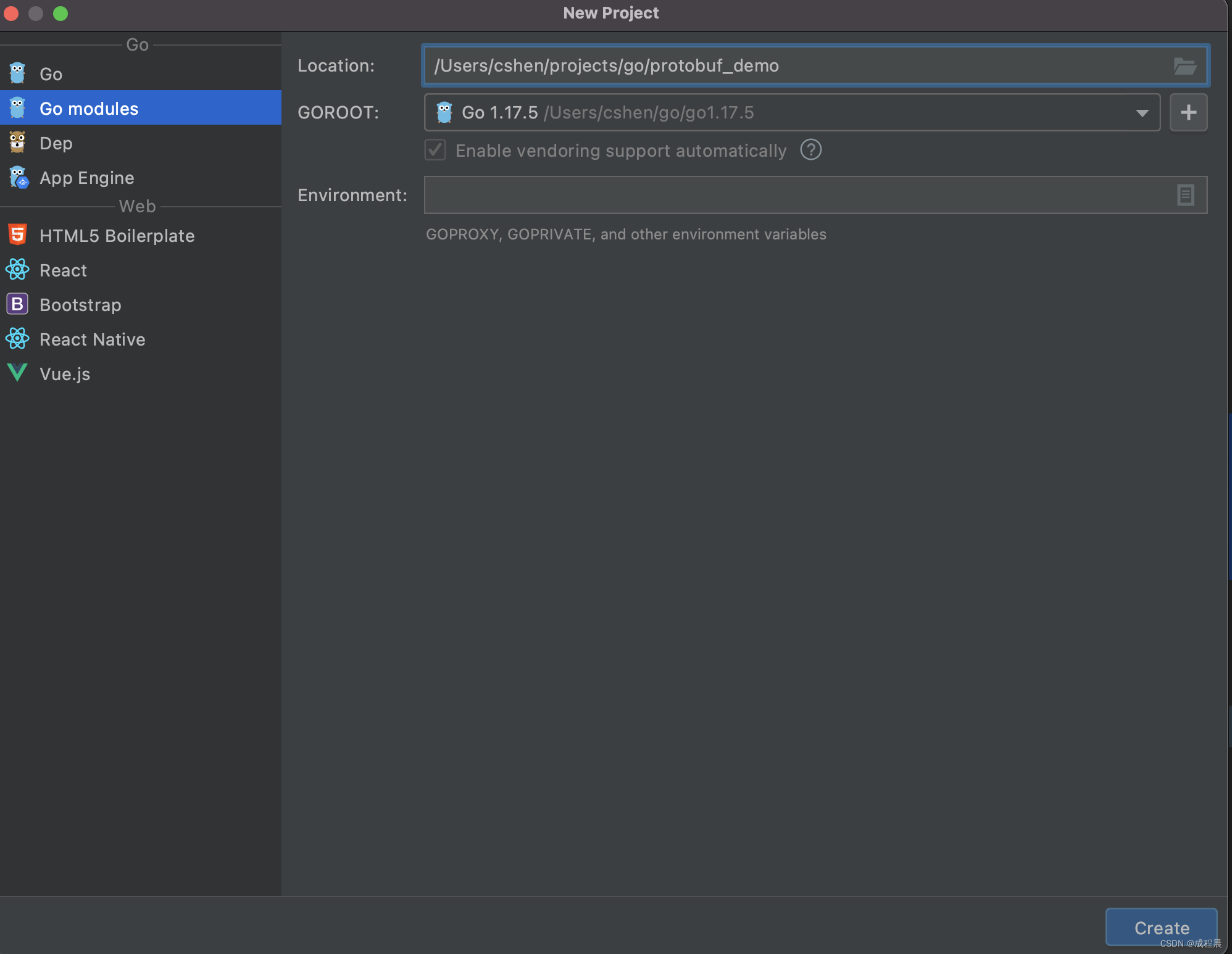Click the folder browse icon in Location field
Viewport: 1232px width, 954px height.
point(1184,66)
